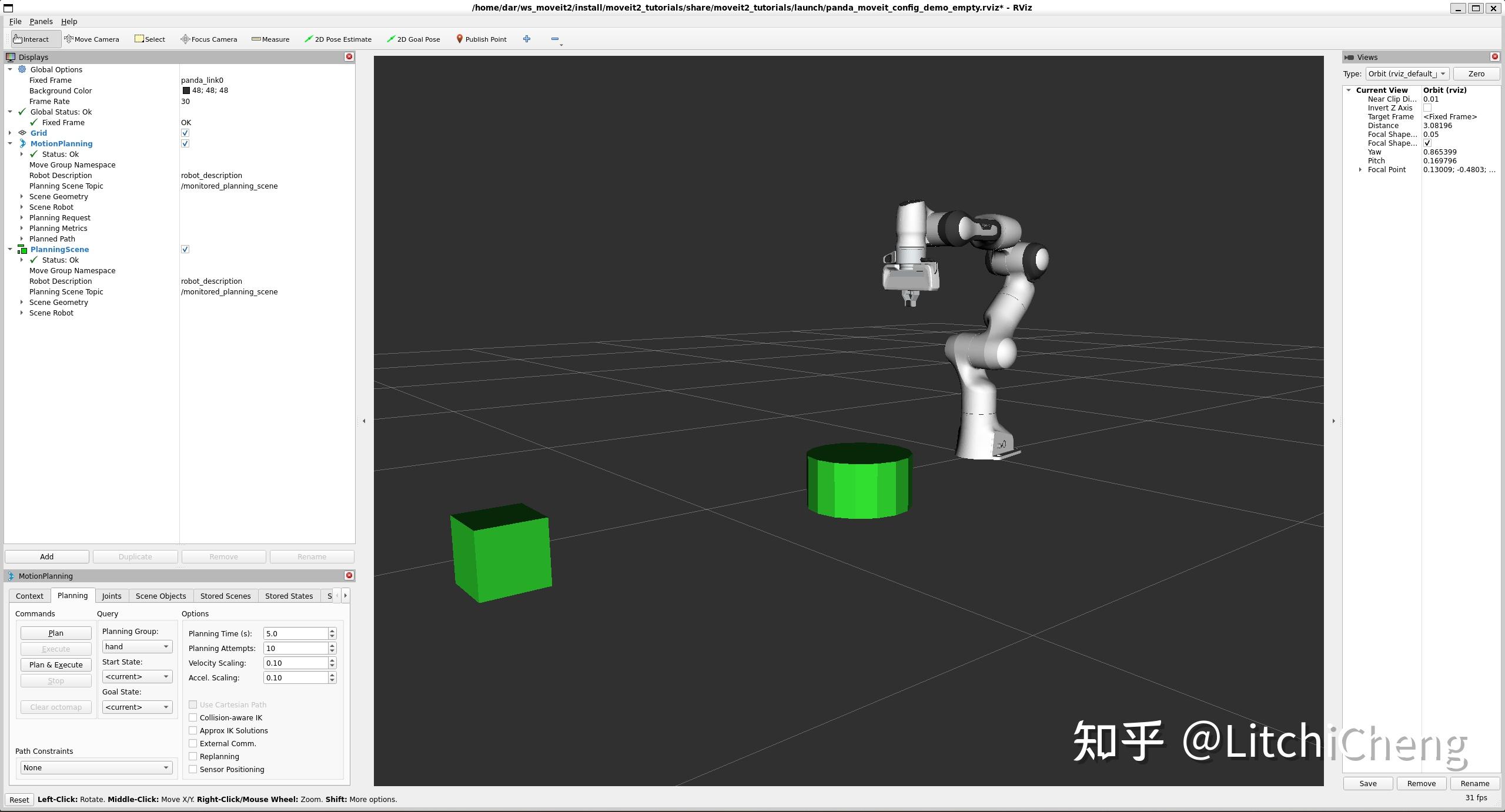Activate the Move Camera tool
Image resolution: width=1505 pixels, height=812 pixels.
click(92, 39)
